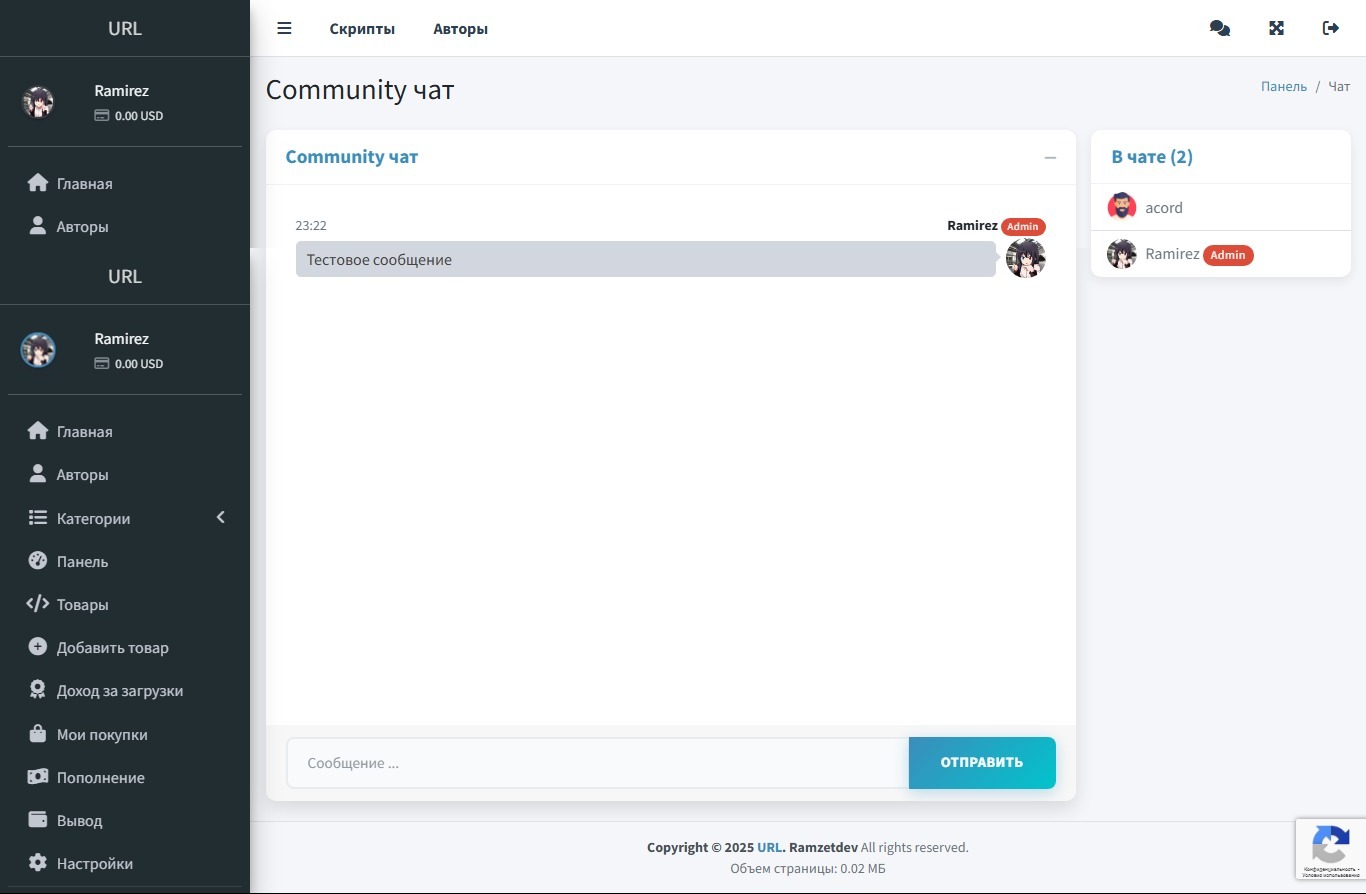Open Вывод via the wallet icon
1366x894 pixels.
point(38,820)
